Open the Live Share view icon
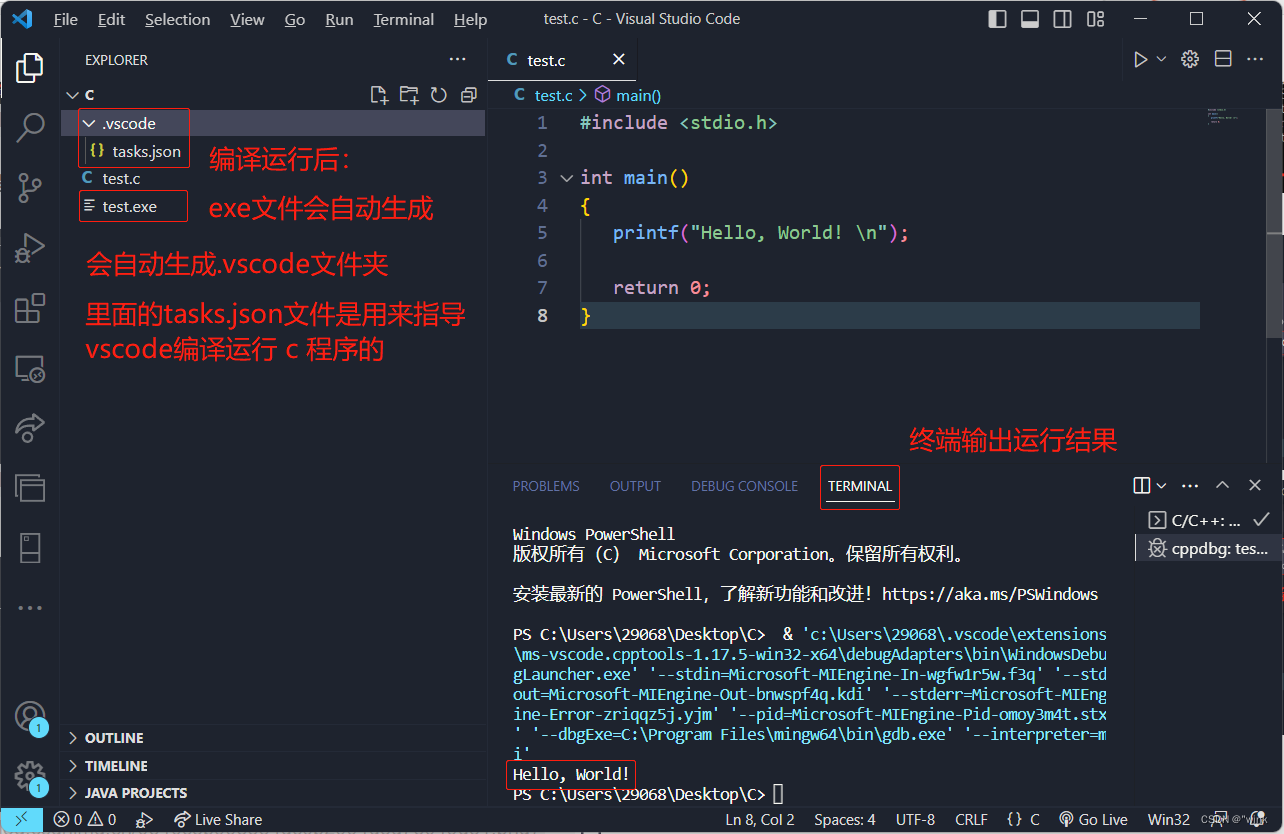 click(30, 427)
